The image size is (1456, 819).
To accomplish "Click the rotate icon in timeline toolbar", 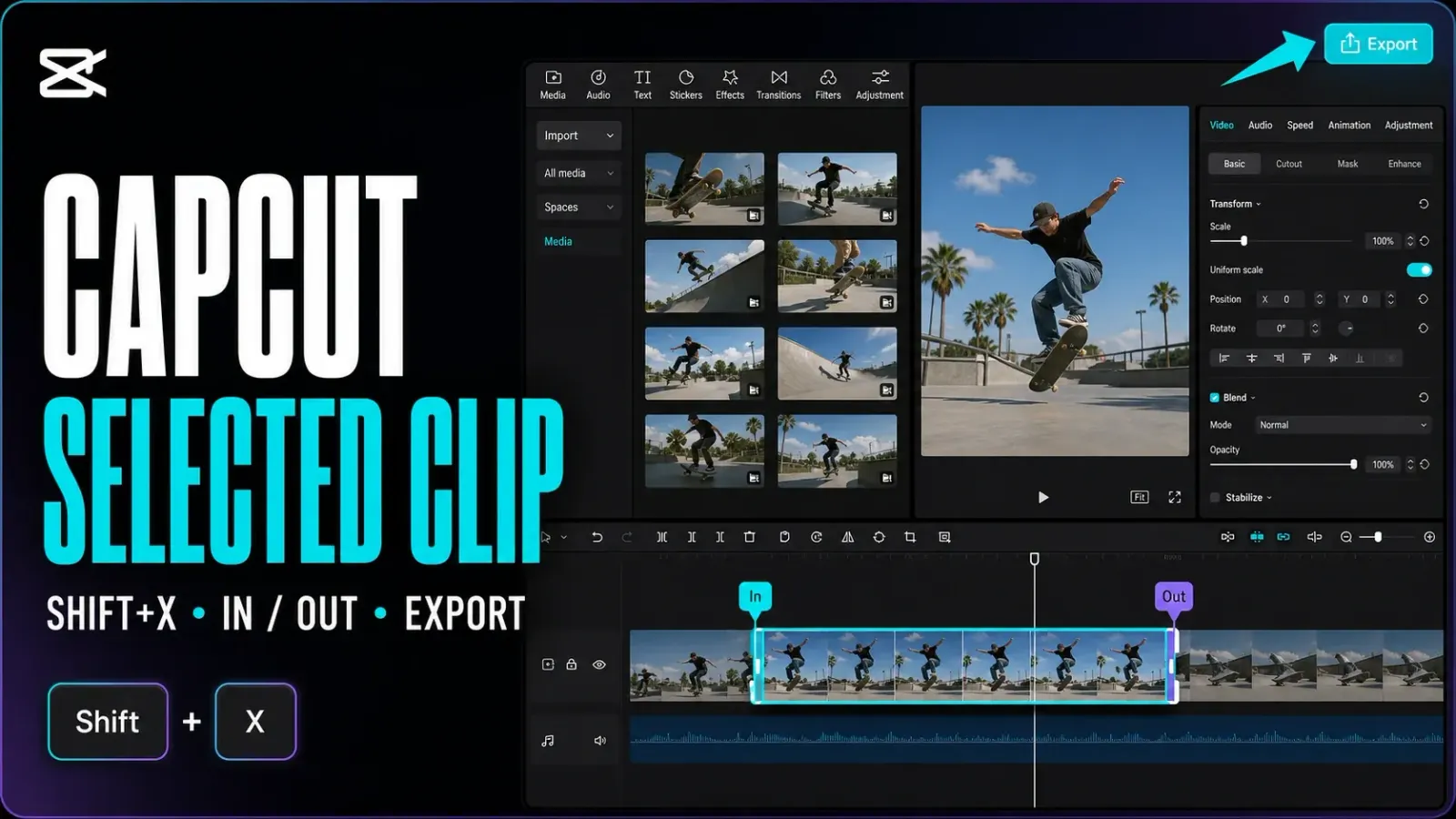I will coord(879,537).
